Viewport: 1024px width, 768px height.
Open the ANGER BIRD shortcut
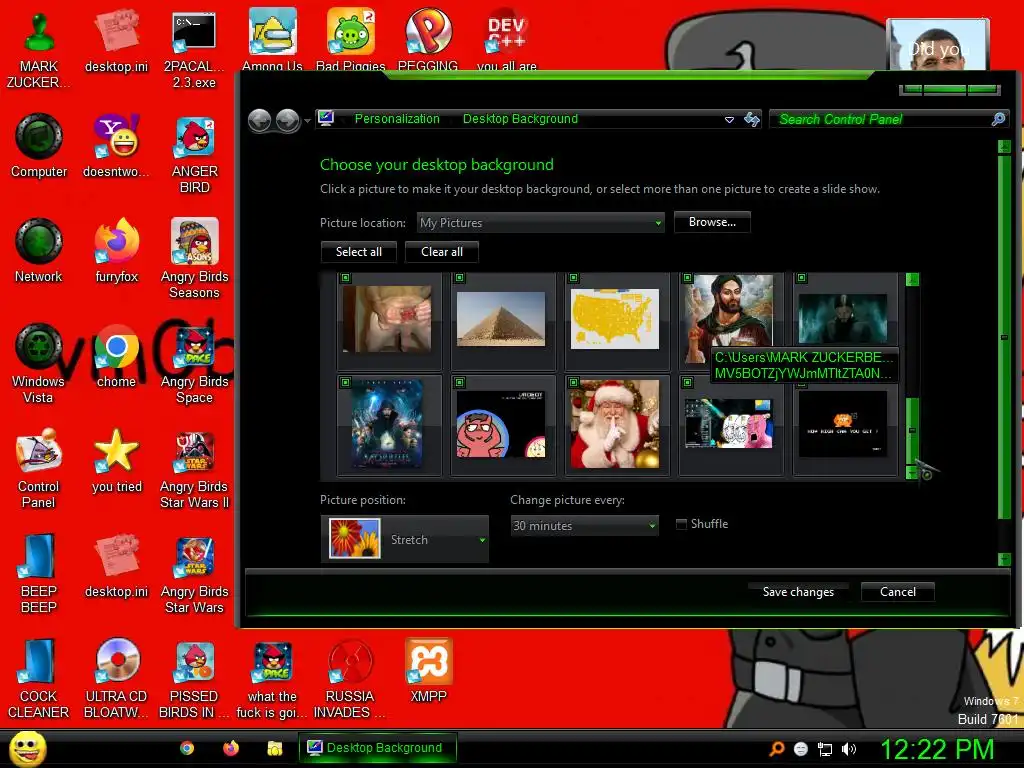pyautogui.click(x=195, y=155)
